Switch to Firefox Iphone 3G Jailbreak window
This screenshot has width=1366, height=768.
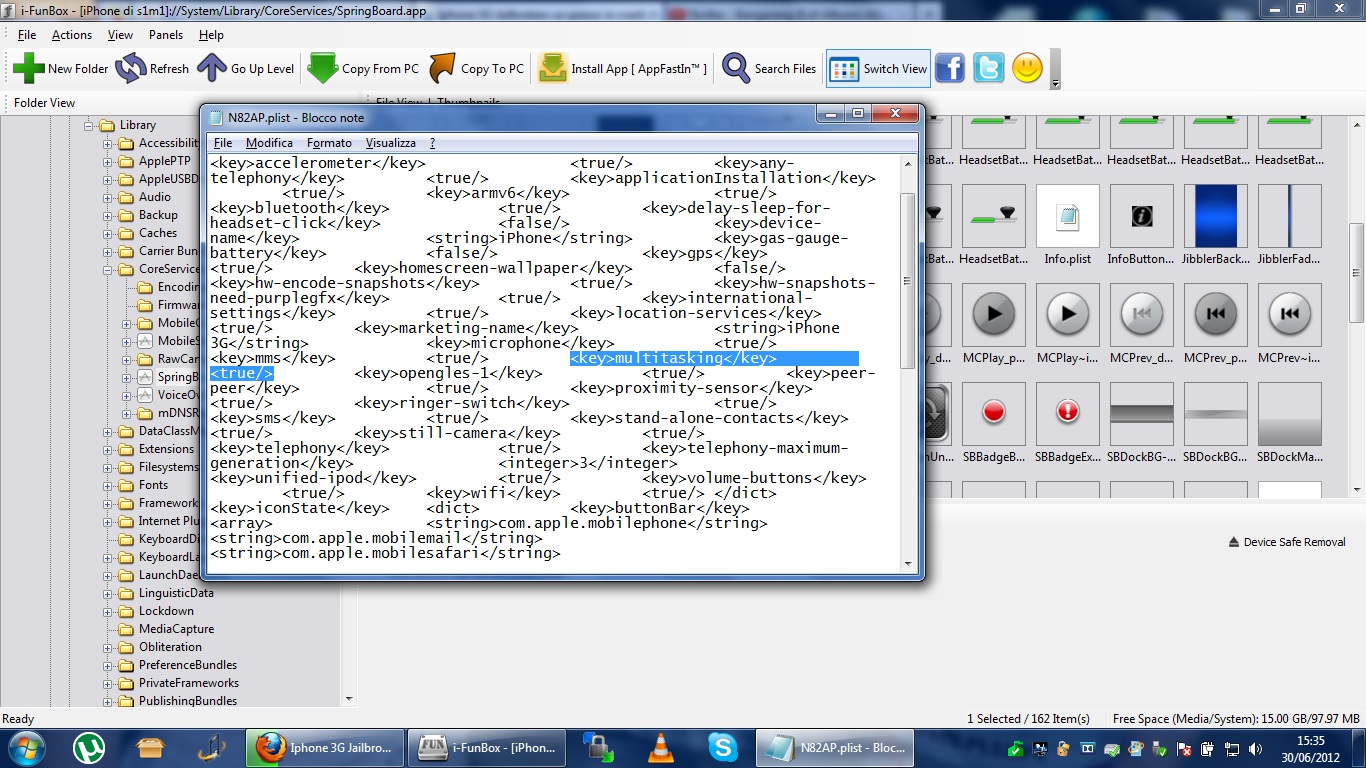(325, 747)
